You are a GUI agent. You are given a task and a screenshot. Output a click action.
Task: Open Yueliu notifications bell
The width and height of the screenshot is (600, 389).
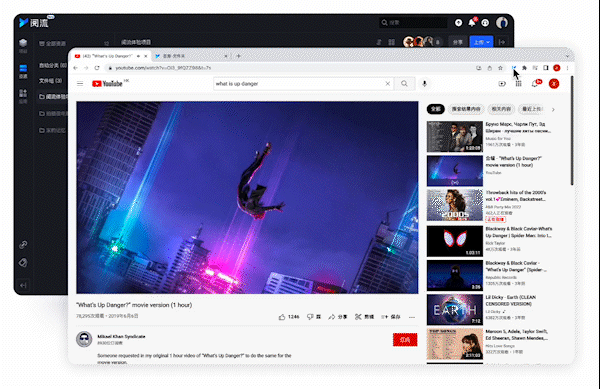tap(472, 23)
